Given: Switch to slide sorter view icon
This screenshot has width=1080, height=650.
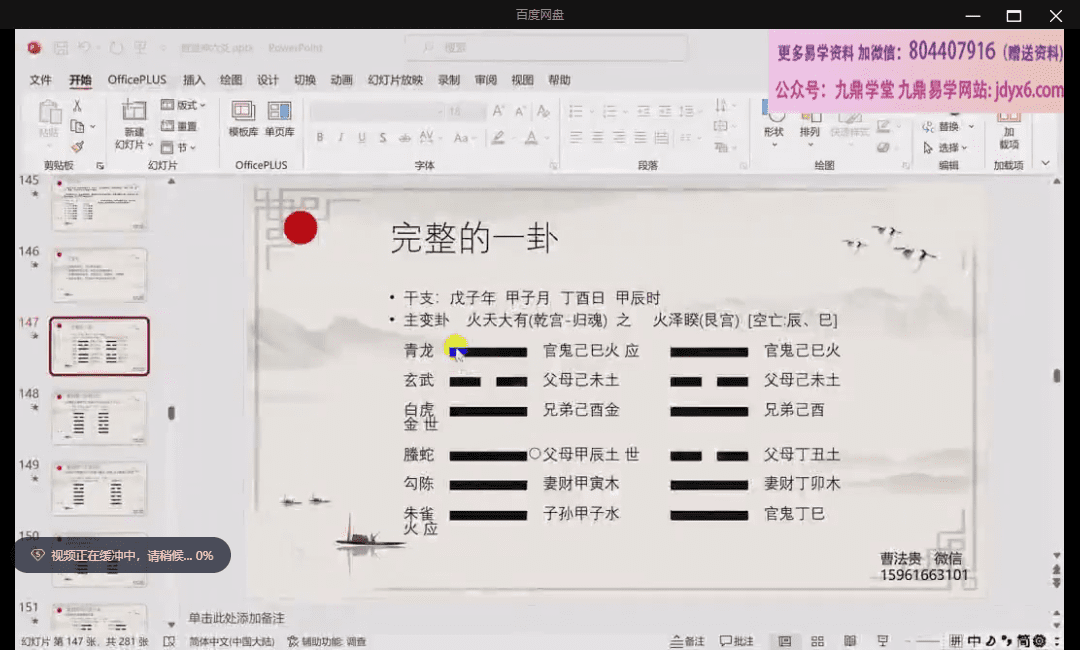Looking at the screenshot, I should click(x=817, y=641).
